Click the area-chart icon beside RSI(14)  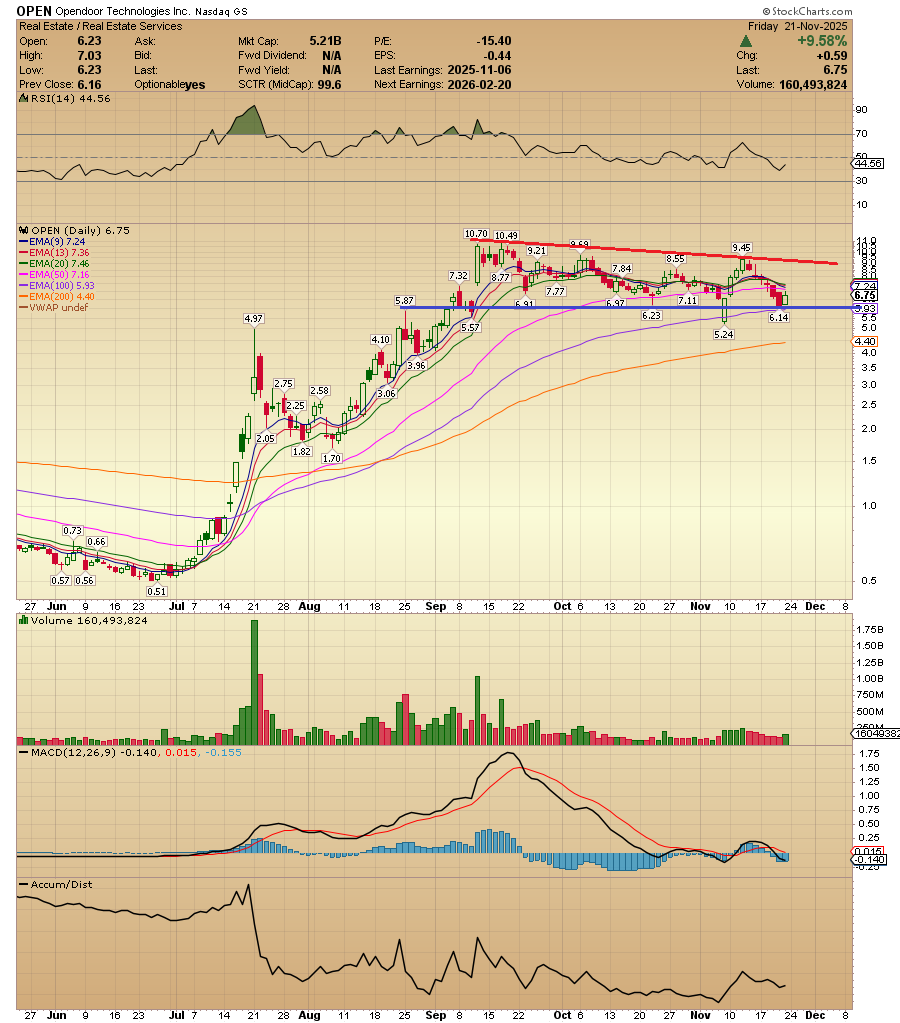[x=24, y=99]
